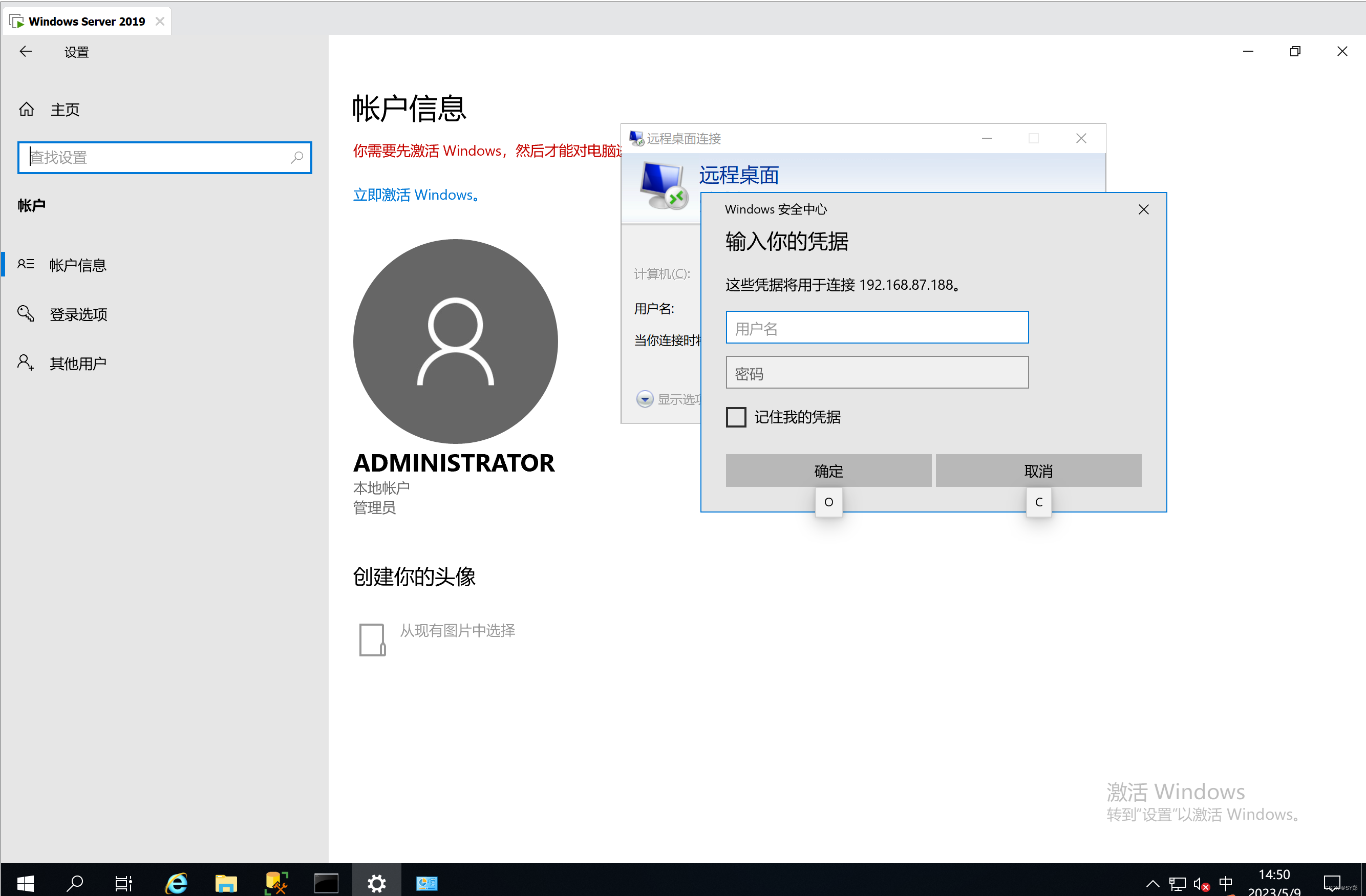Click the 取消 button
Viewport: 1366px width, 896px height.
pyautogui.click(x=1038, y=471)
